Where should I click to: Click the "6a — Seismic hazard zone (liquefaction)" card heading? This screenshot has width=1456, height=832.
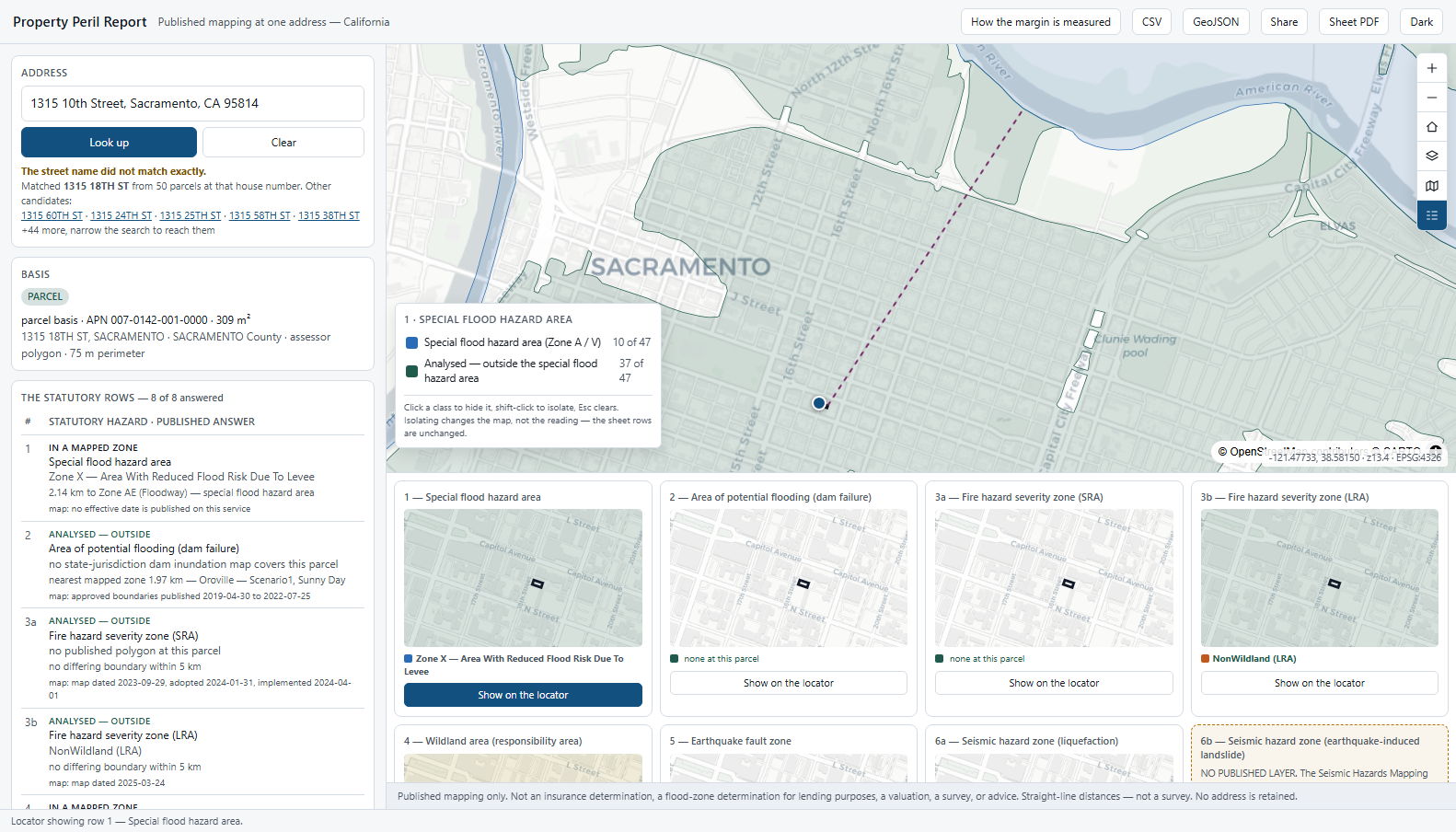1027,741
